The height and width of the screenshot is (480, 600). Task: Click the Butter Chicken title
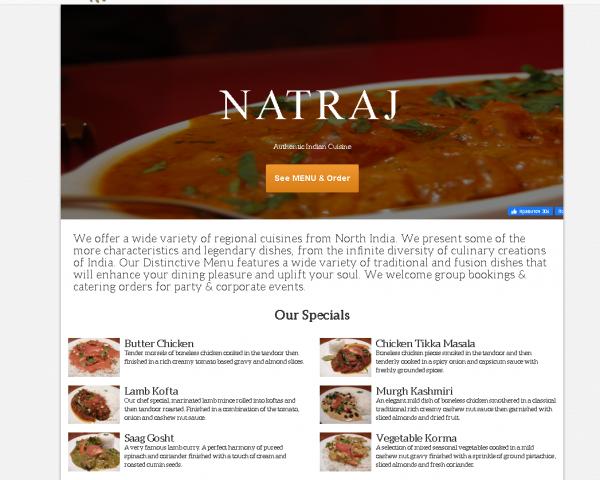tap(159, 343)
